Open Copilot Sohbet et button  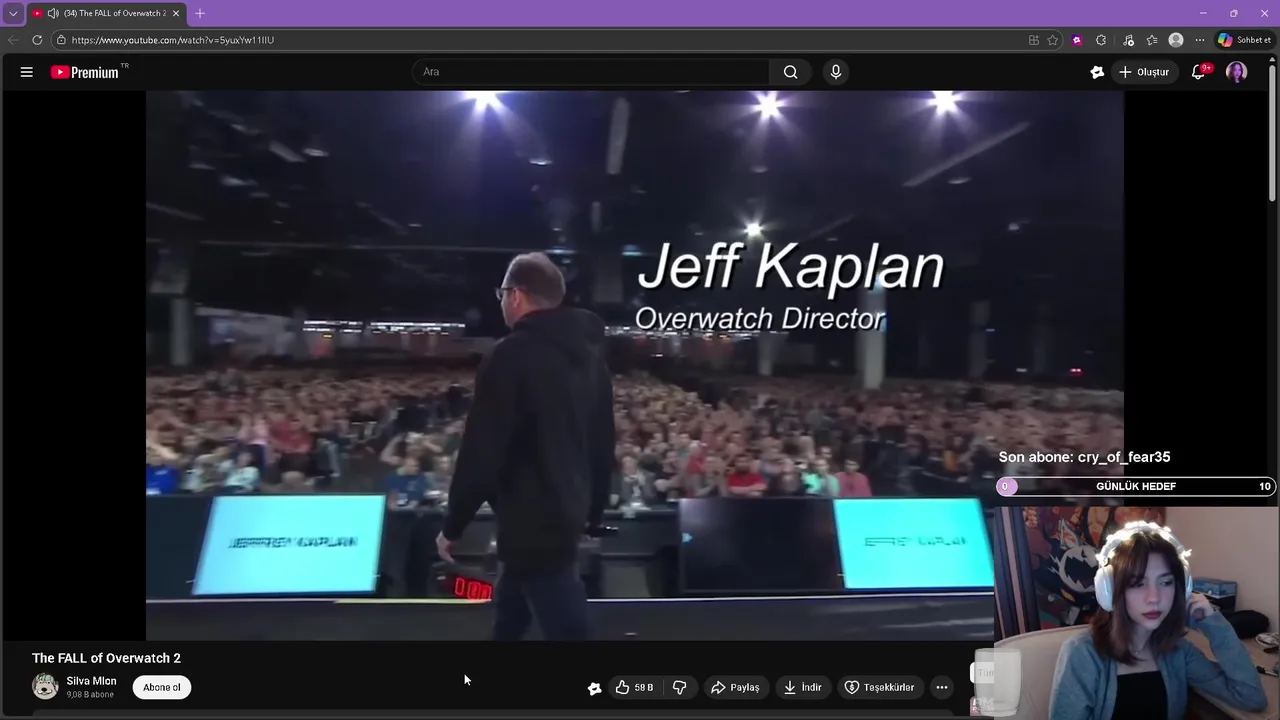pyautogui.click(x=1244, y=40)
